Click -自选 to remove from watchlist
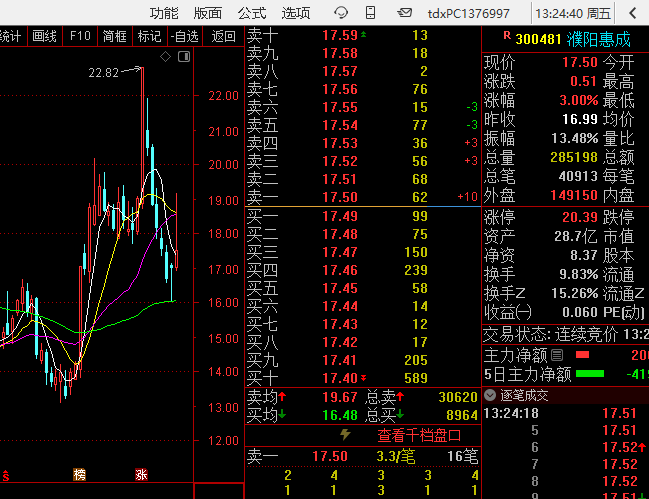The height and width of the screenshot is (499, 649). click(x=185, y=36)
